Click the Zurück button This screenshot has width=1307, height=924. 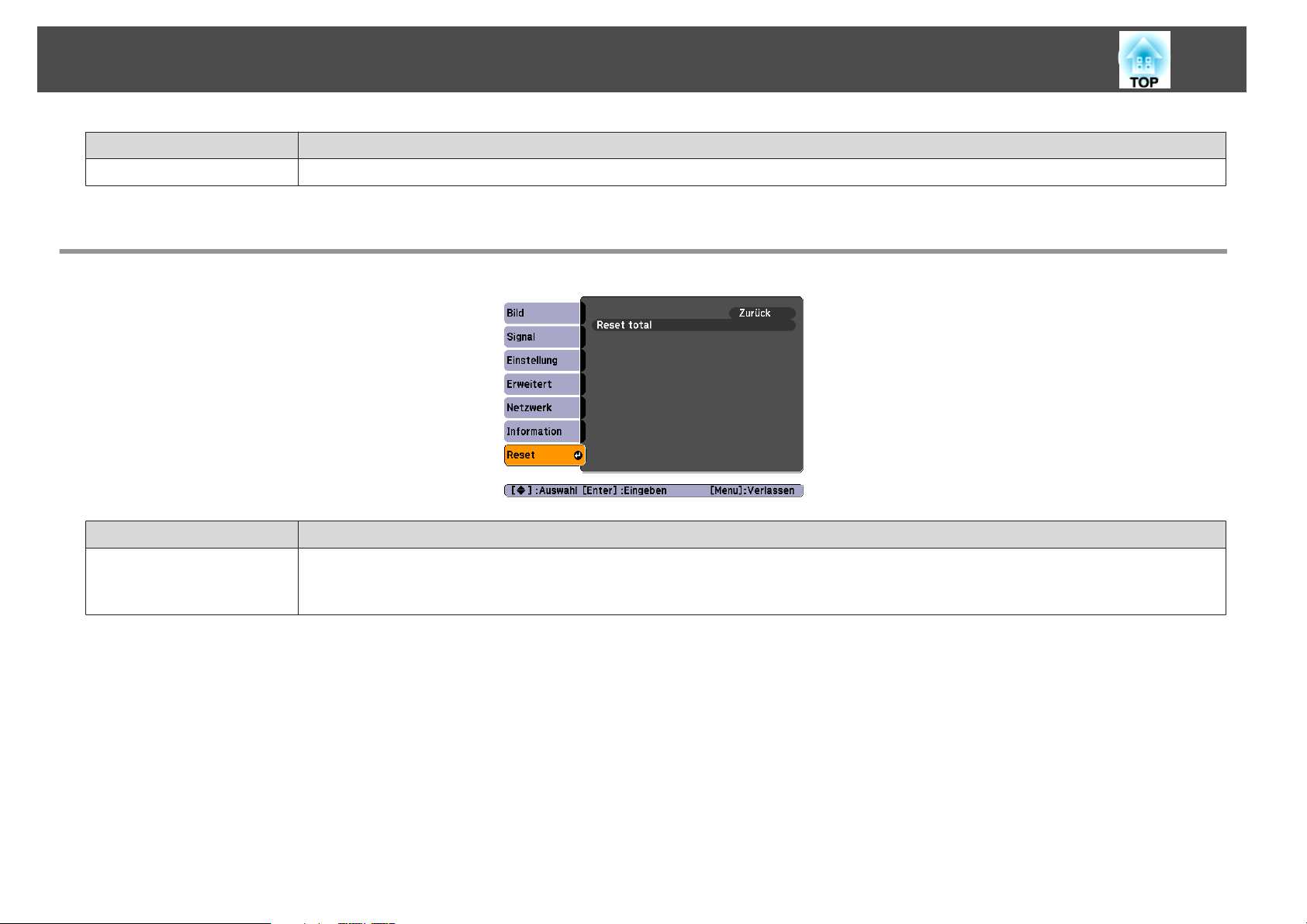[x=762, y=313]
